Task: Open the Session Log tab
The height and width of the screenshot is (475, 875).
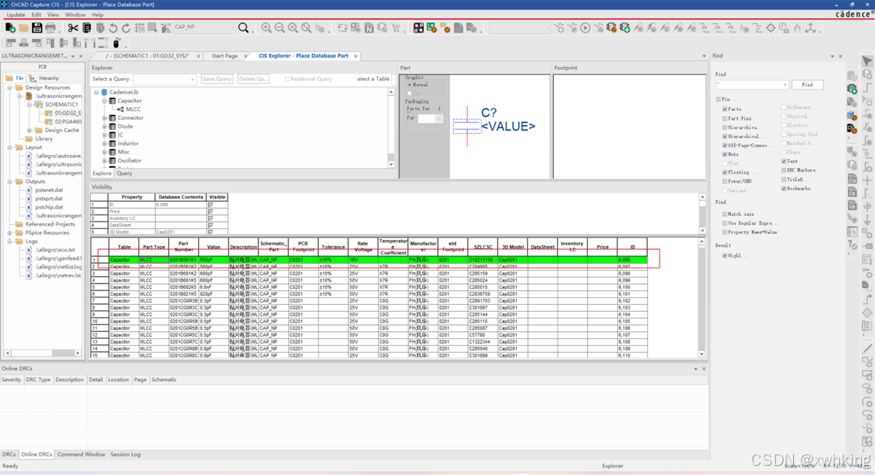Action: (x=126, y=454)
